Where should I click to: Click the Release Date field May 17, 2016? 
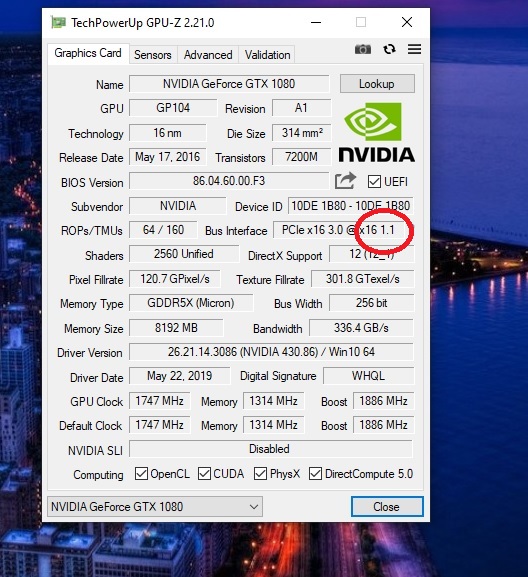tap(167, 157)
